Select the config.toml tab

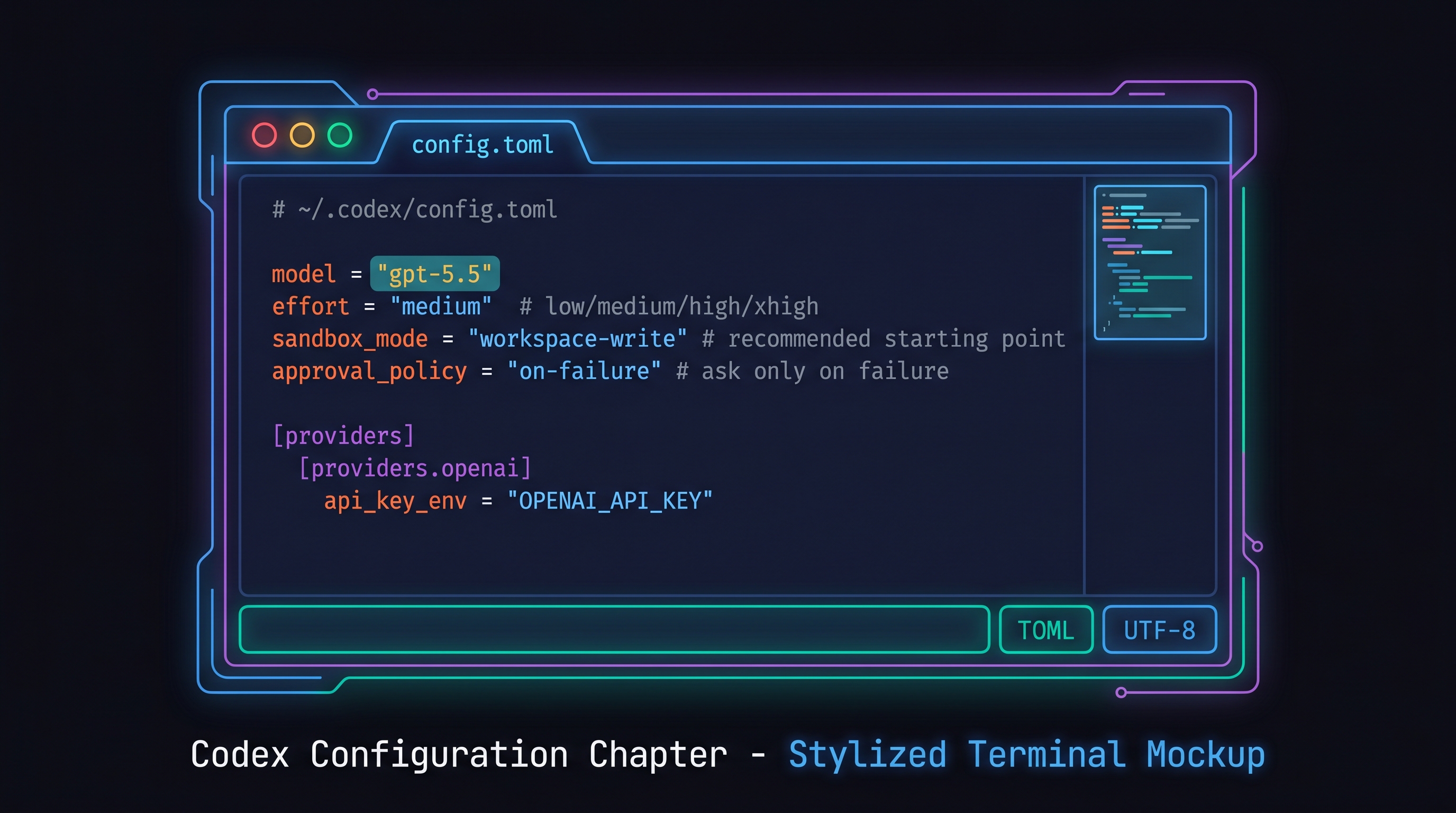click(482, 144)
